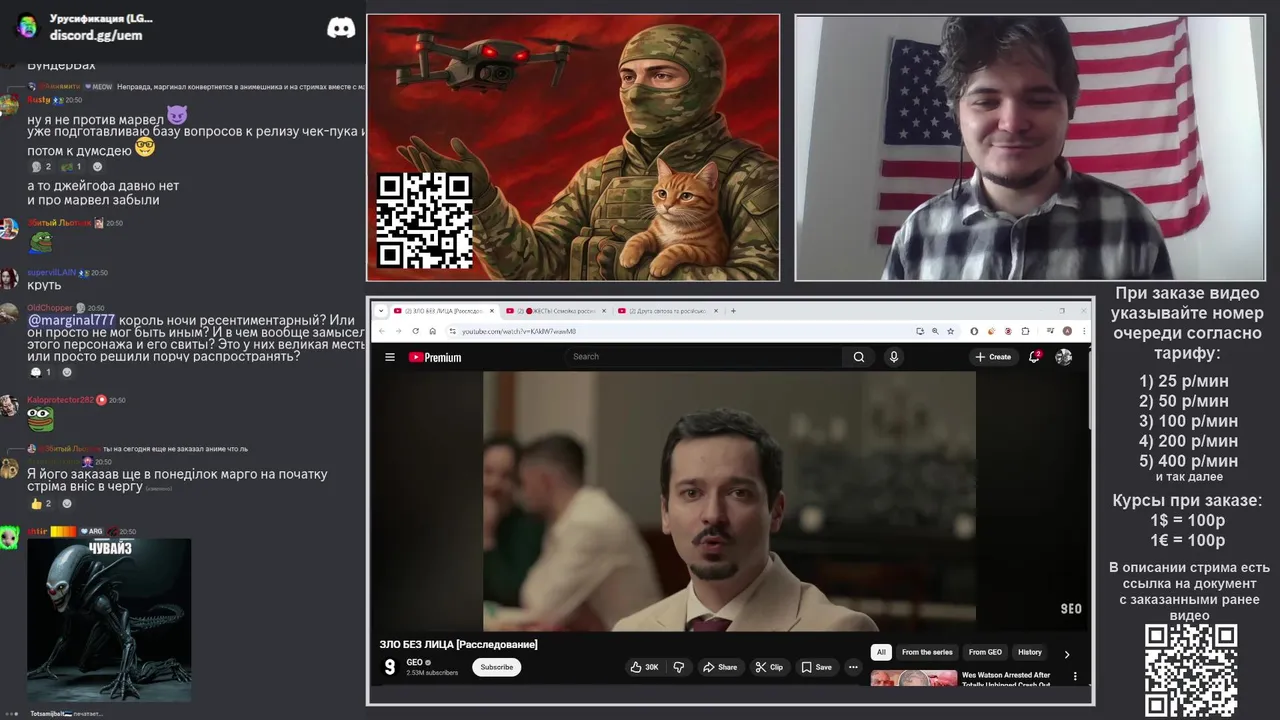1280x720 pixels.
Task: Subscribe to the GEO channel
Action: 496,667
